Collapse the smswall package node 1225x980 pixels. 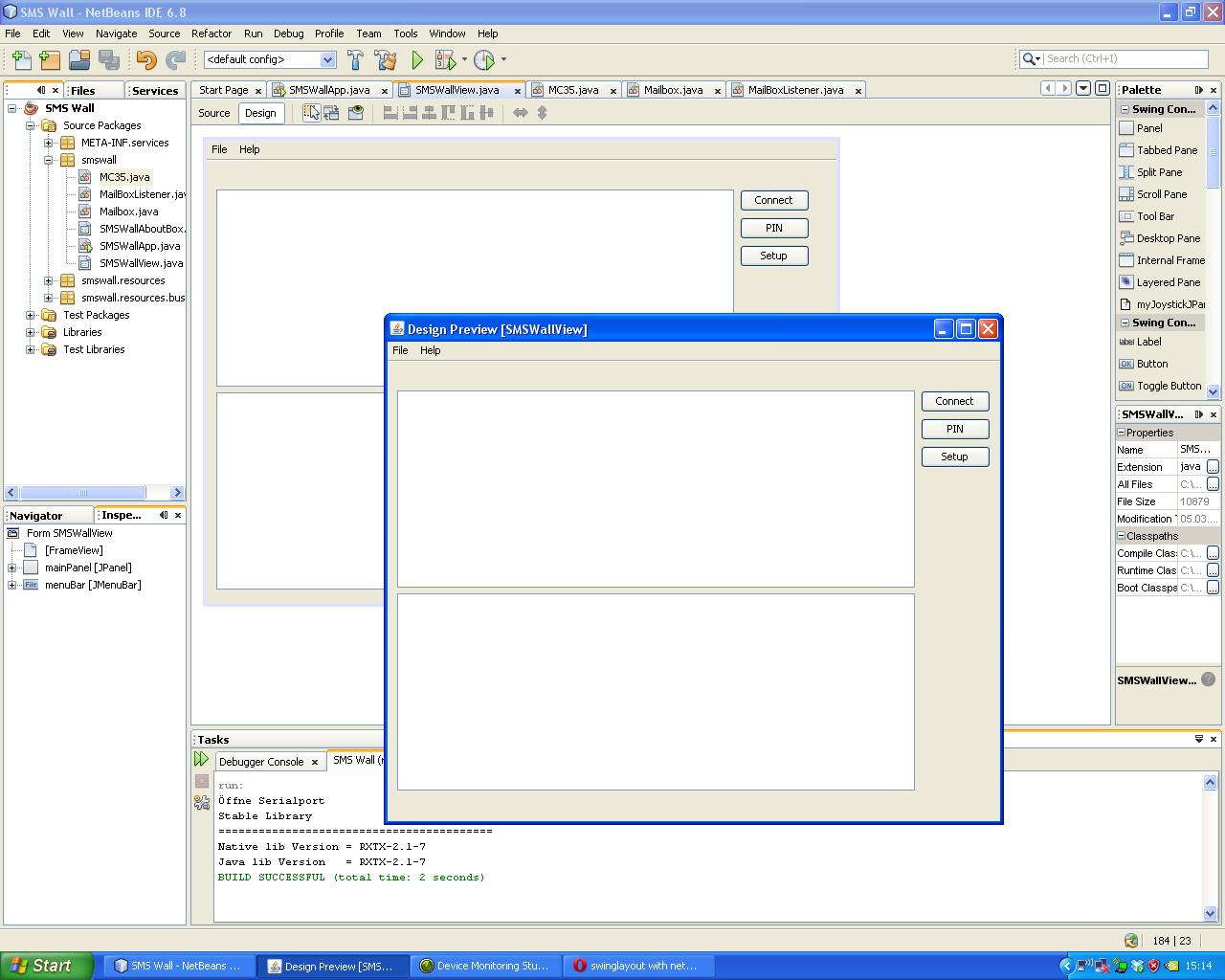point(49,160)
